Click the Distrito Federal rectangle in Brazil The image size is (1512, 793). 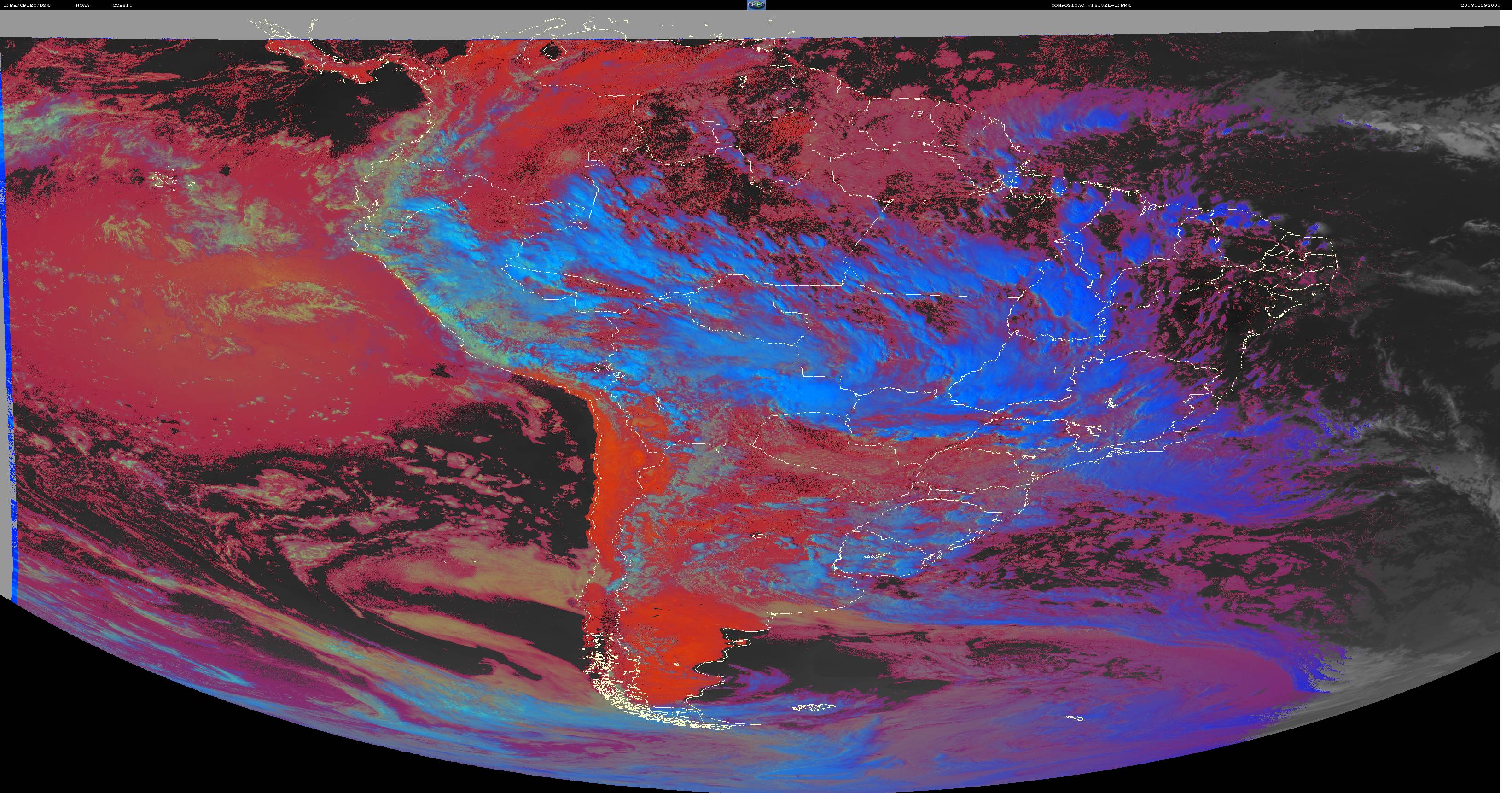(x=1064, y=370)
